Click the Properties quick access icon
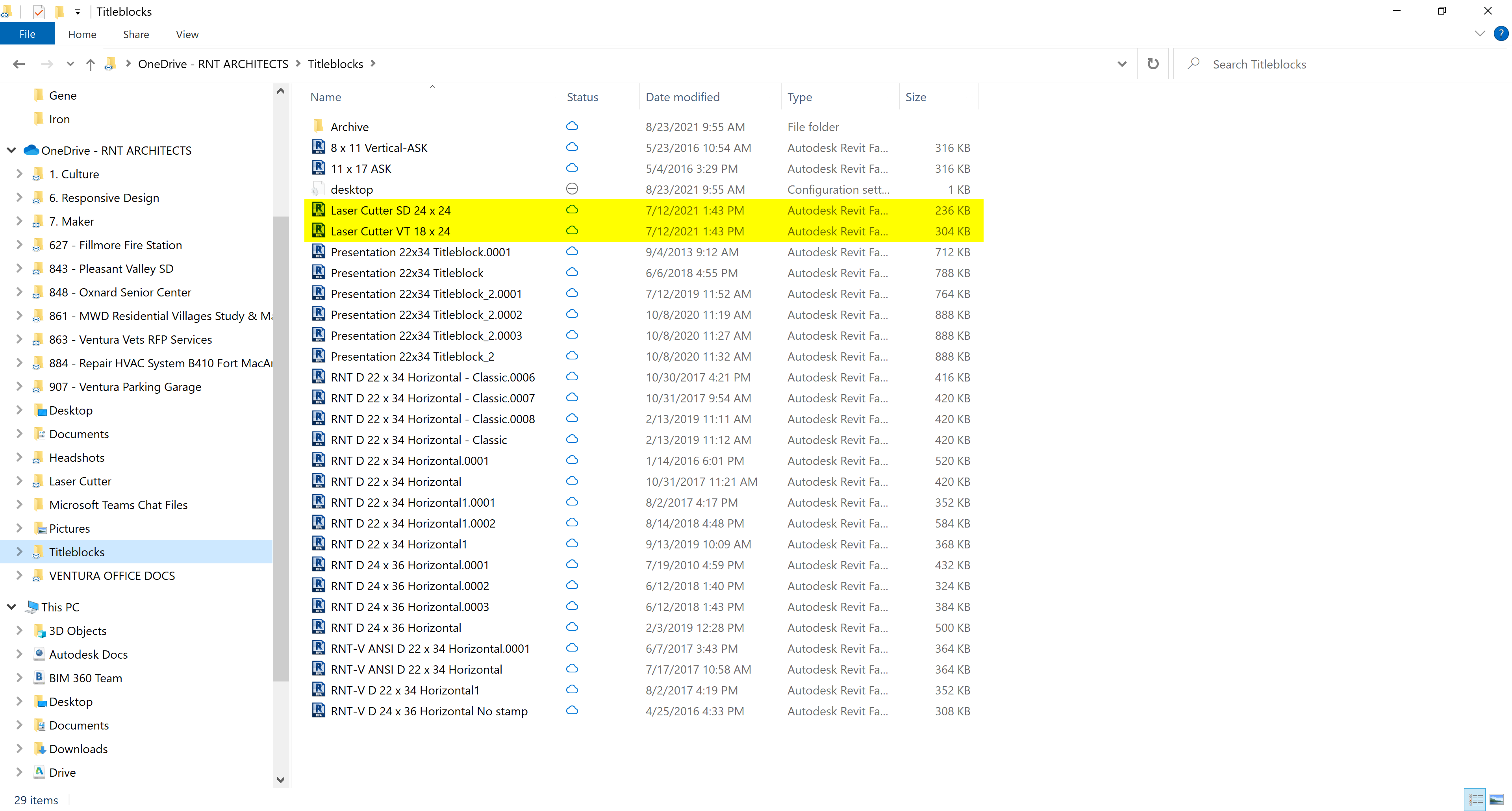 click(39, 11)
